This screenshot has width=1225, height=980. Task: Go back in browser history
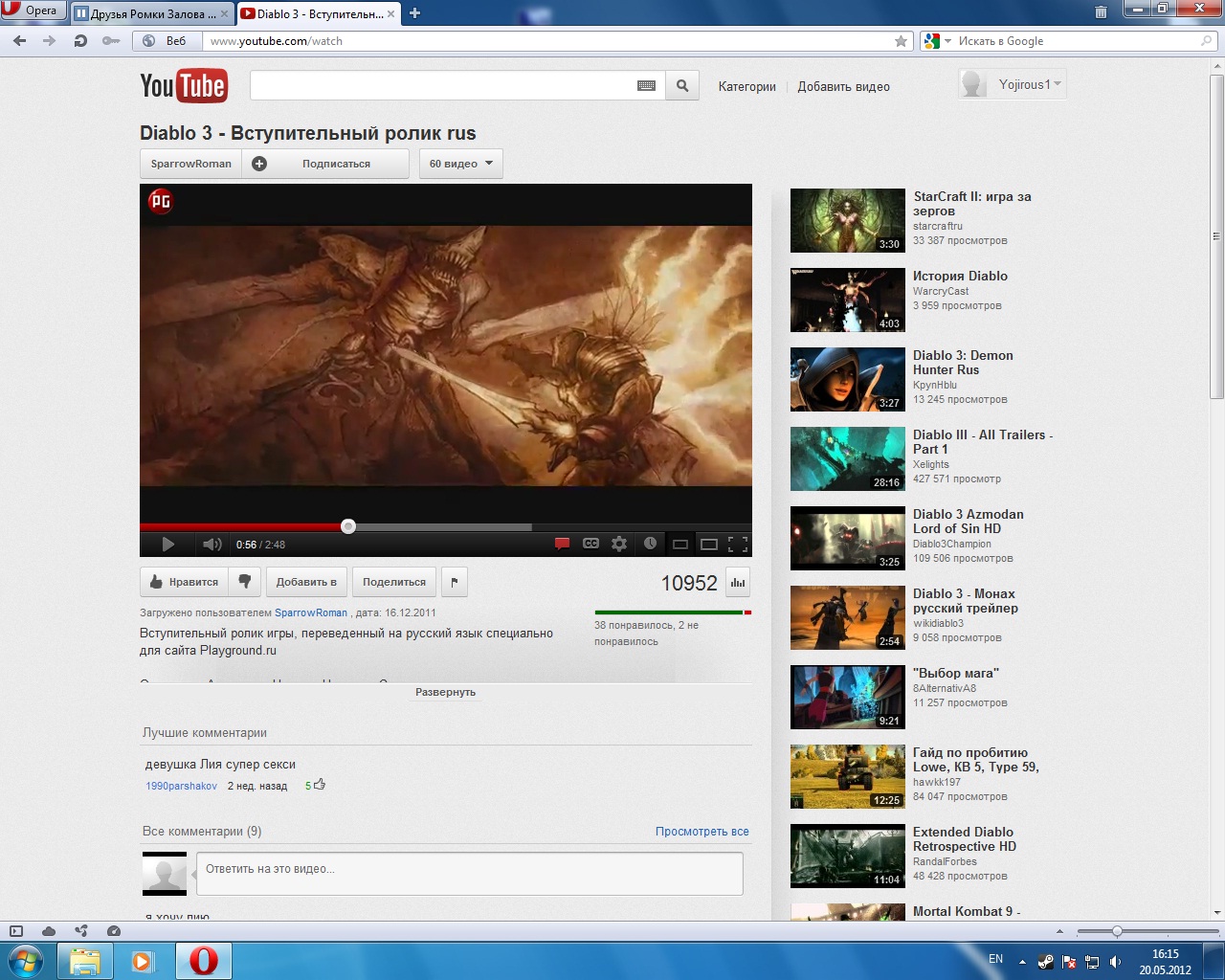(20, 41)
